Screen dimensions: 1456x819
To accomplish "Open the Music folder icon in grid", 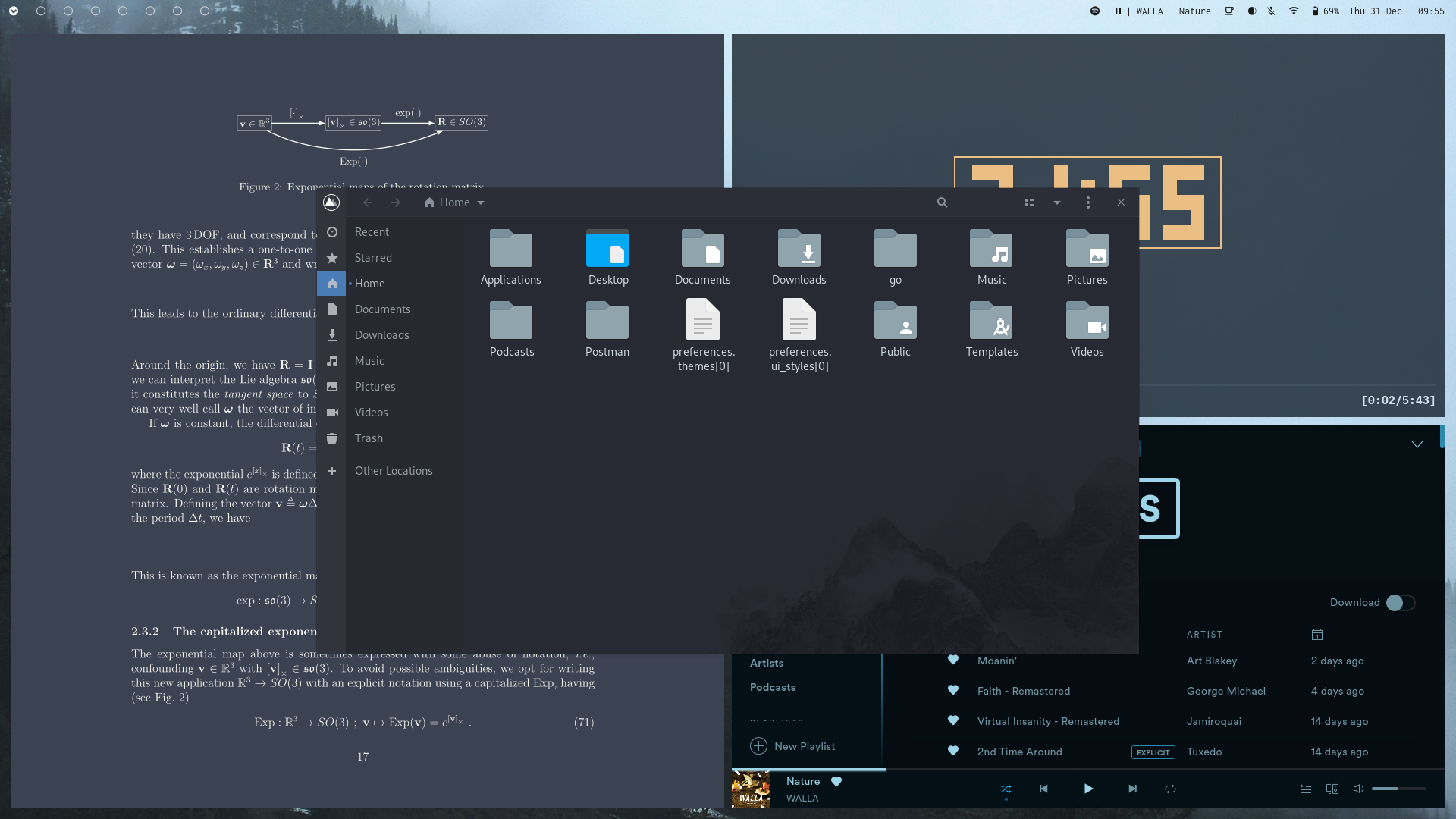I will [991, 257].
